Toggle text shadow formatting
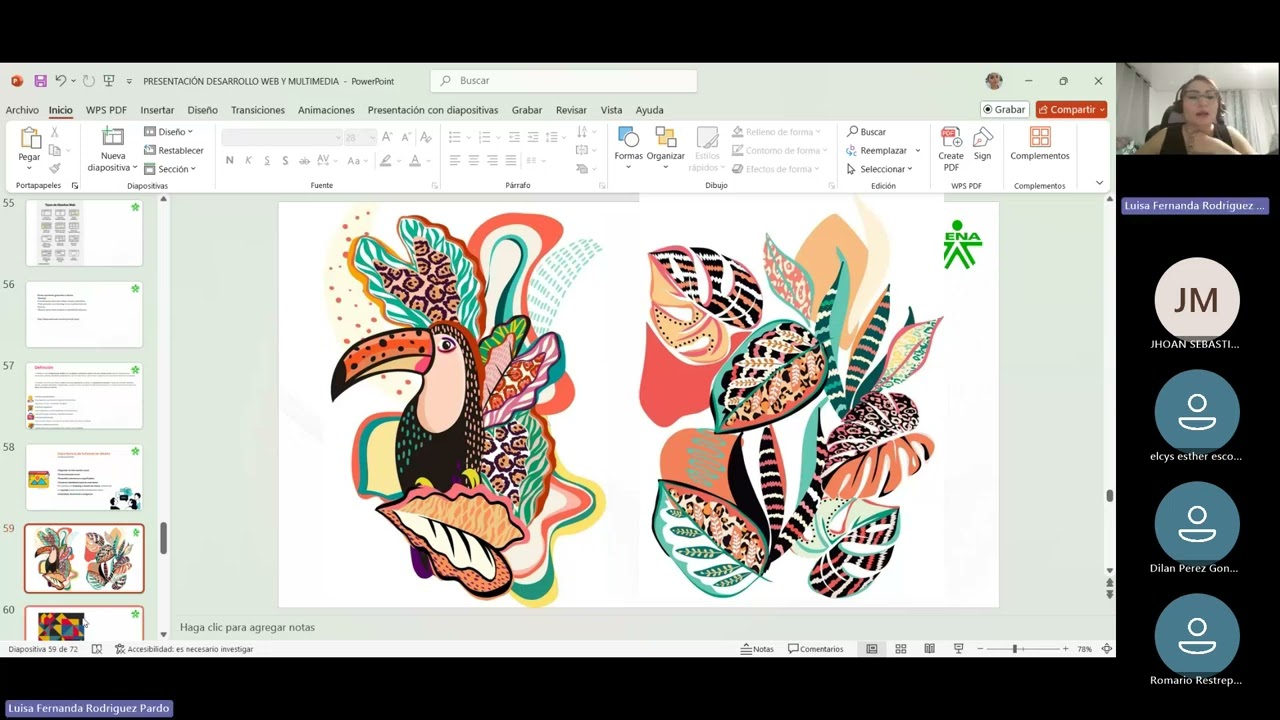This screenshot has height=720, width=1280. pos(285,161)
